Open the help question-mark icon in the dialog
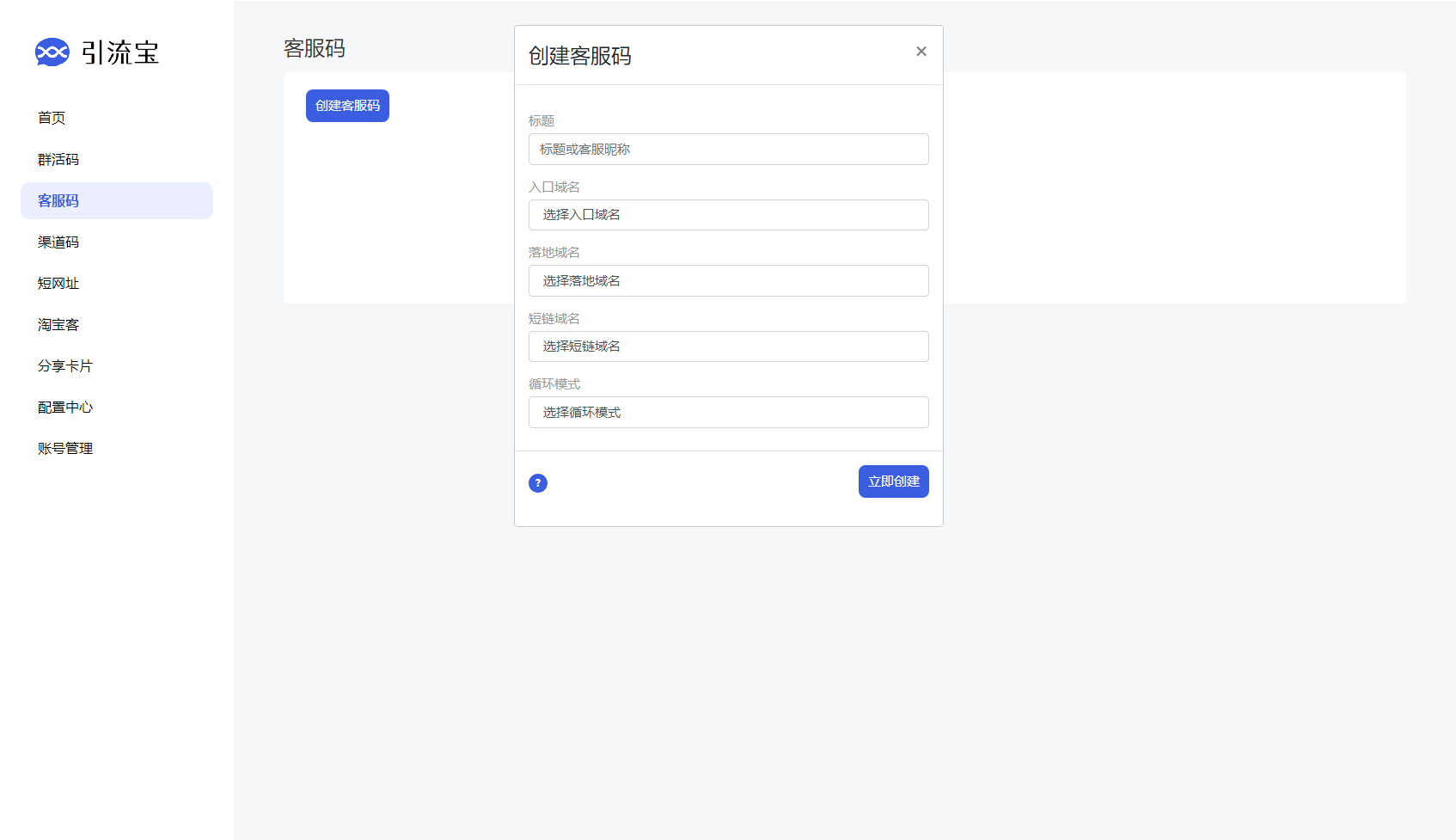The image size is (1456, 840). tap(538, 483)
